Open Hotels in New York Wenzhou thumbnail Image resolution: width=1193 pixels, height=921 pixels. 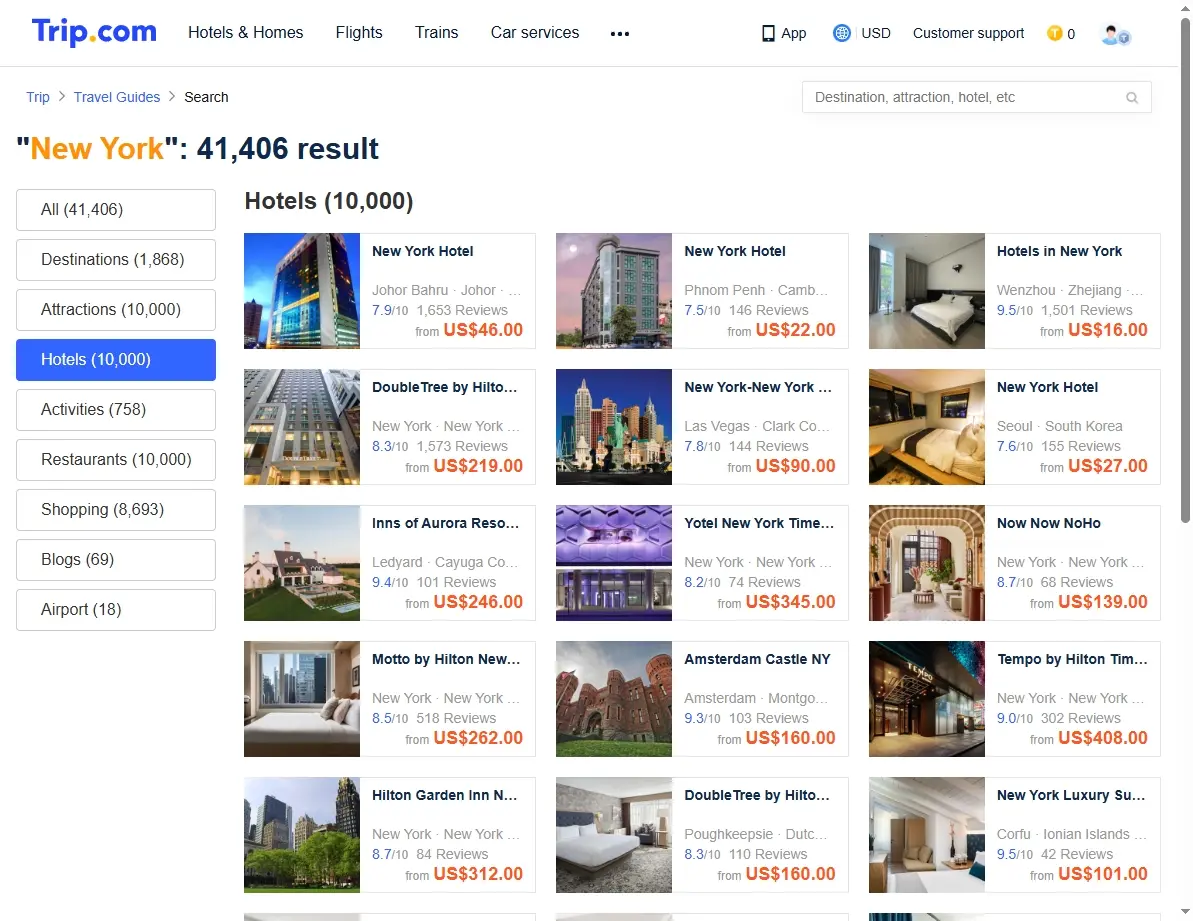point(927,291)
